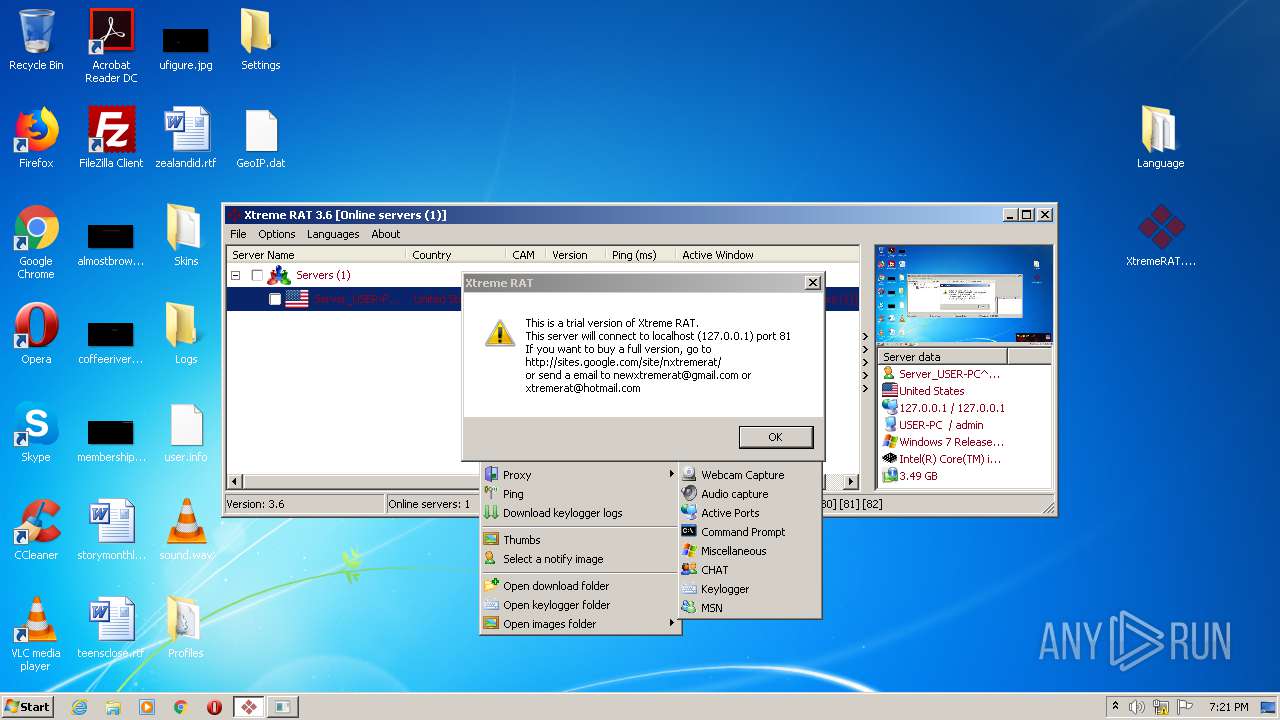Image resolution: width=1280 pixels, height=720 pixels.
Task: Click the Server data column header
Action: [x=942, y=357]
